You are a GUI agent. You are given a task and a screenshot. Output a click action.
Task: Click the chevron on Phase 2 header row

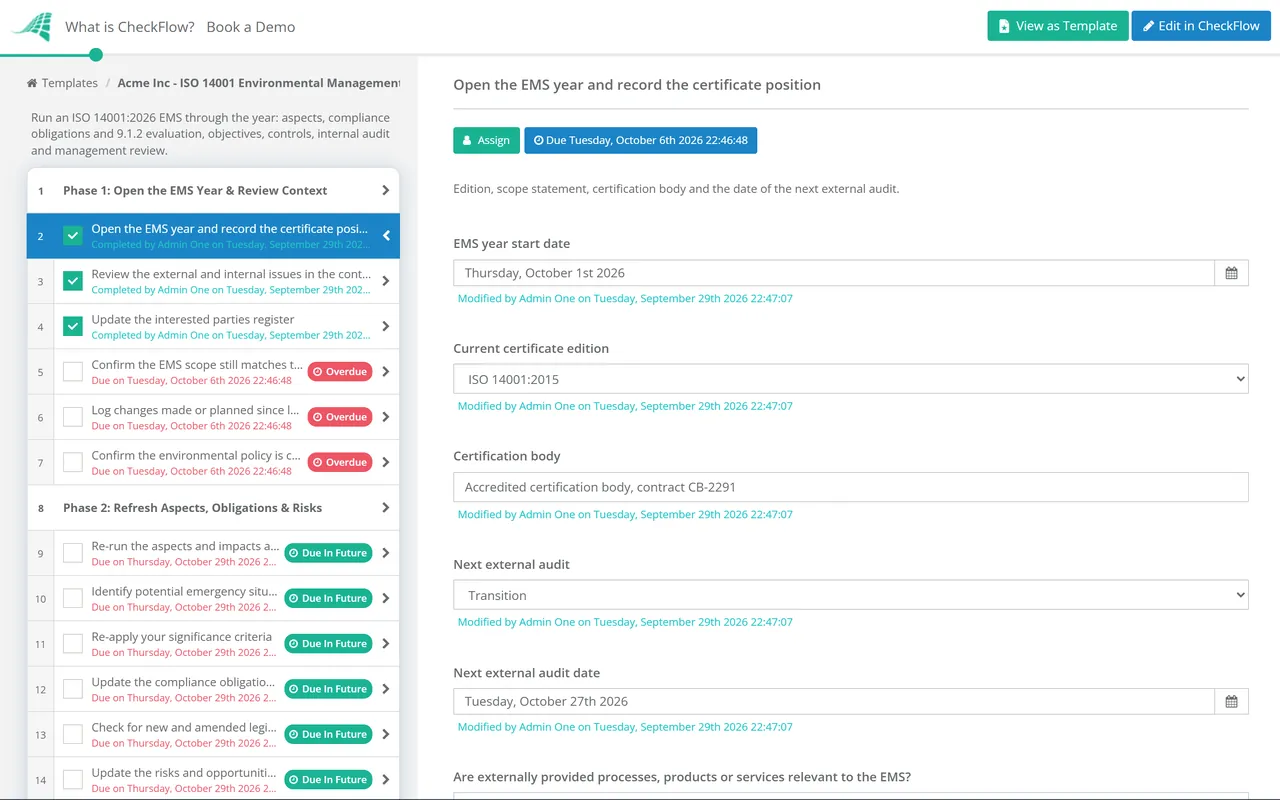[x=386, y=508]
